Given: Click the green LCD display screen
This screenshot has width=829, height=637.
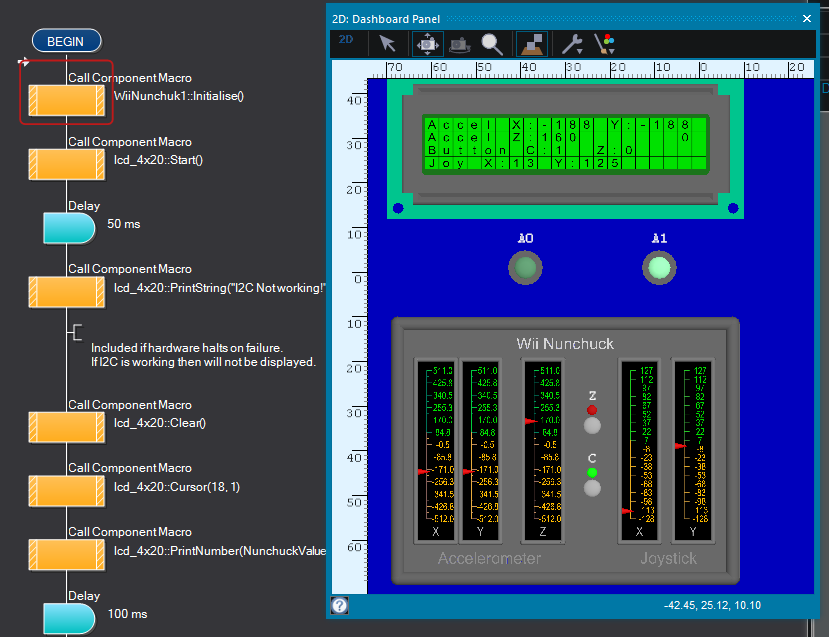Looking at the screenshot, I should click(566, 144).
